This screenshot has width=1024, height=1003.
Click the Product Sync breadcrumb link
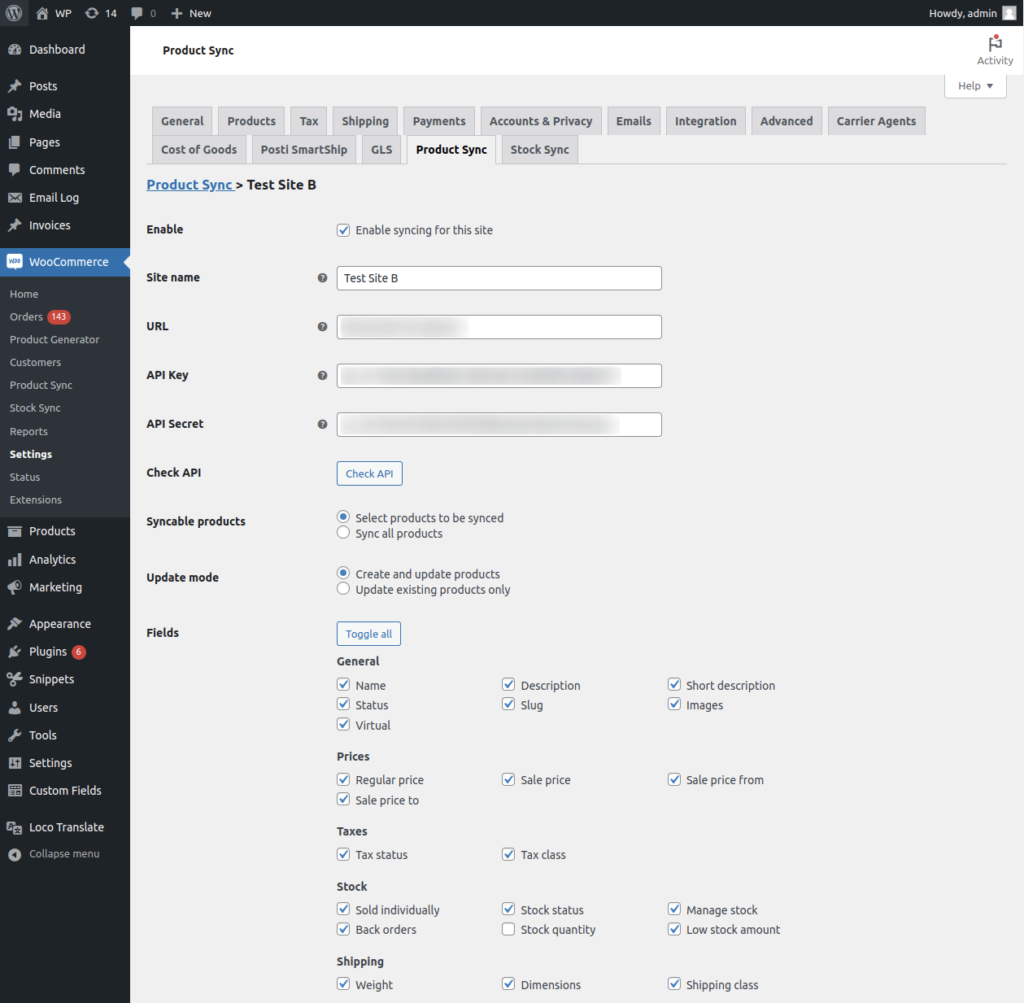[190, 184]
